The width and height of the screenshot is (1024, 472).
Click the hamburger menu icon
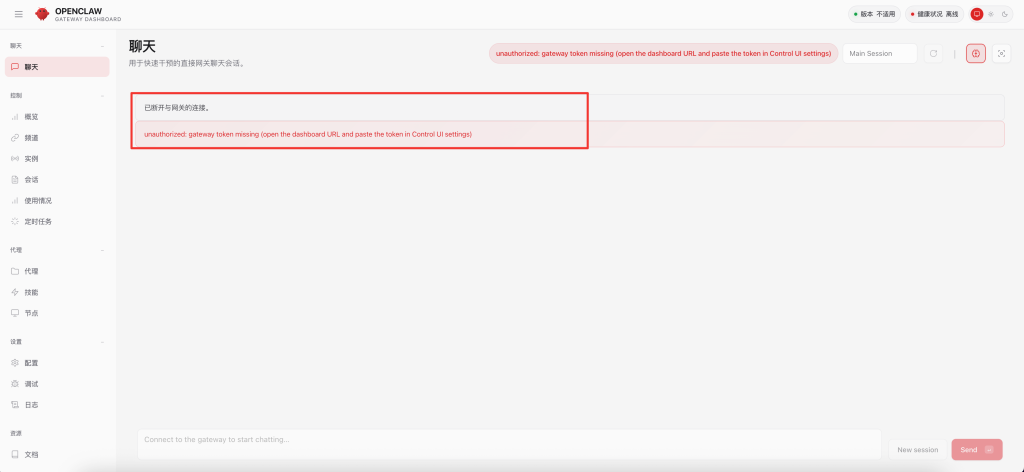pyautogui.click(x=18, y=14)
